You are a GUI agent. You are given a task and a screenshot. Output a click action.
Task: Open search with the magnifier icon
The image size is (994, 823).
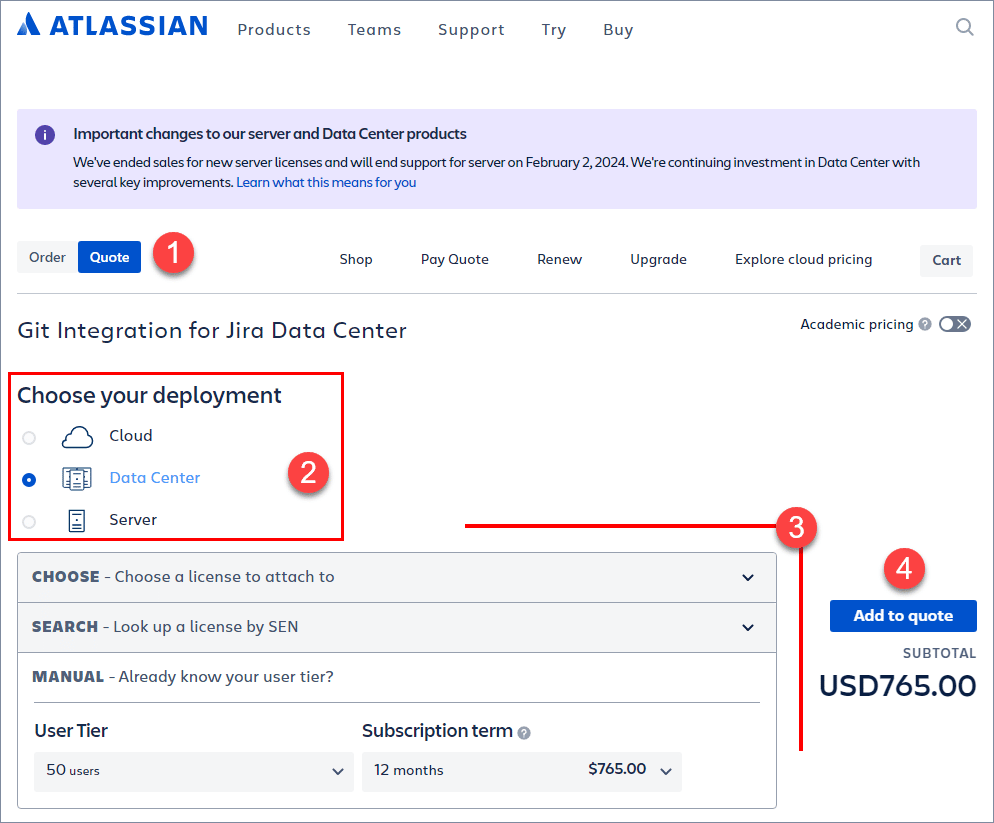(x=964, y=27)
